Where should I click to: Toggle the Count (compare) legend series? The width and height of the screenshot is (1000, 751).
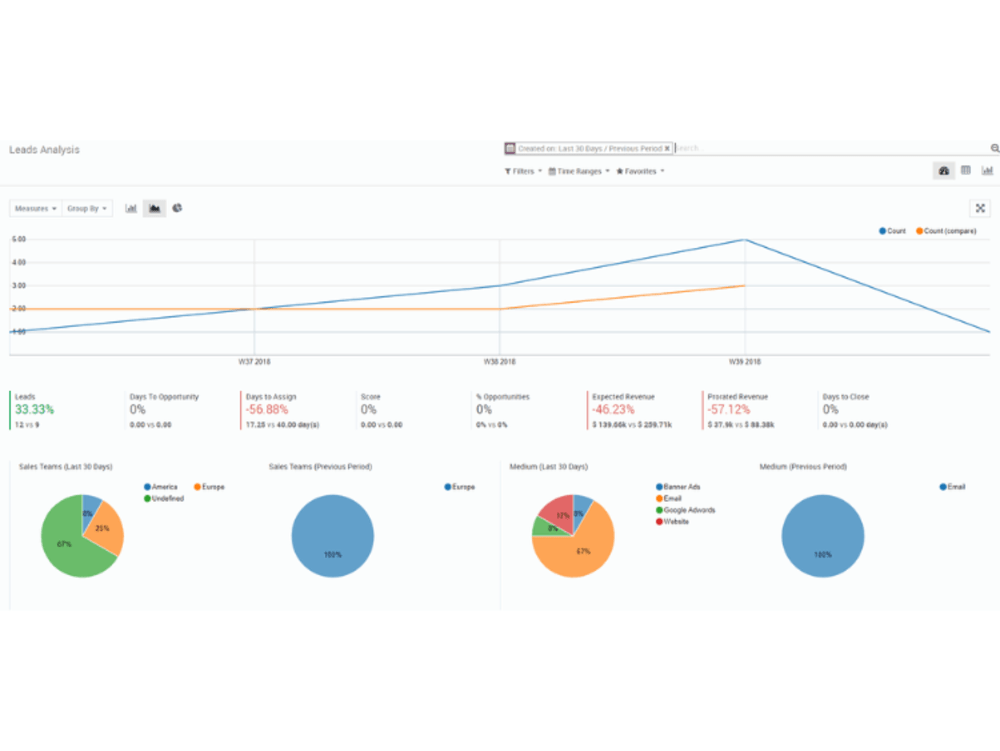click(x=946, y=231)
